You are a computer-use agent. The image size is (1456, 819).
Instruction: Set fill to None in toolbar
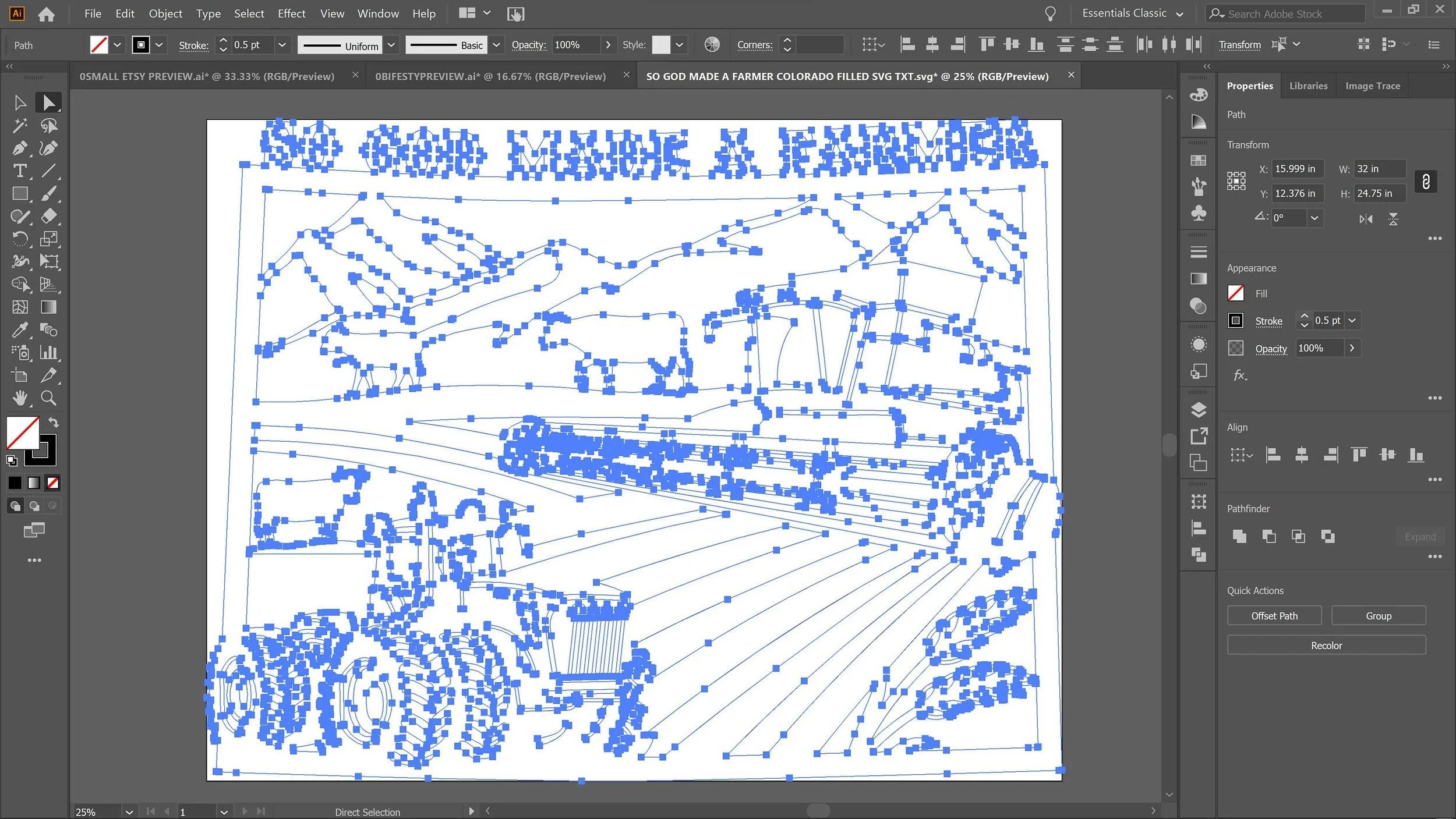coord(53,483)
